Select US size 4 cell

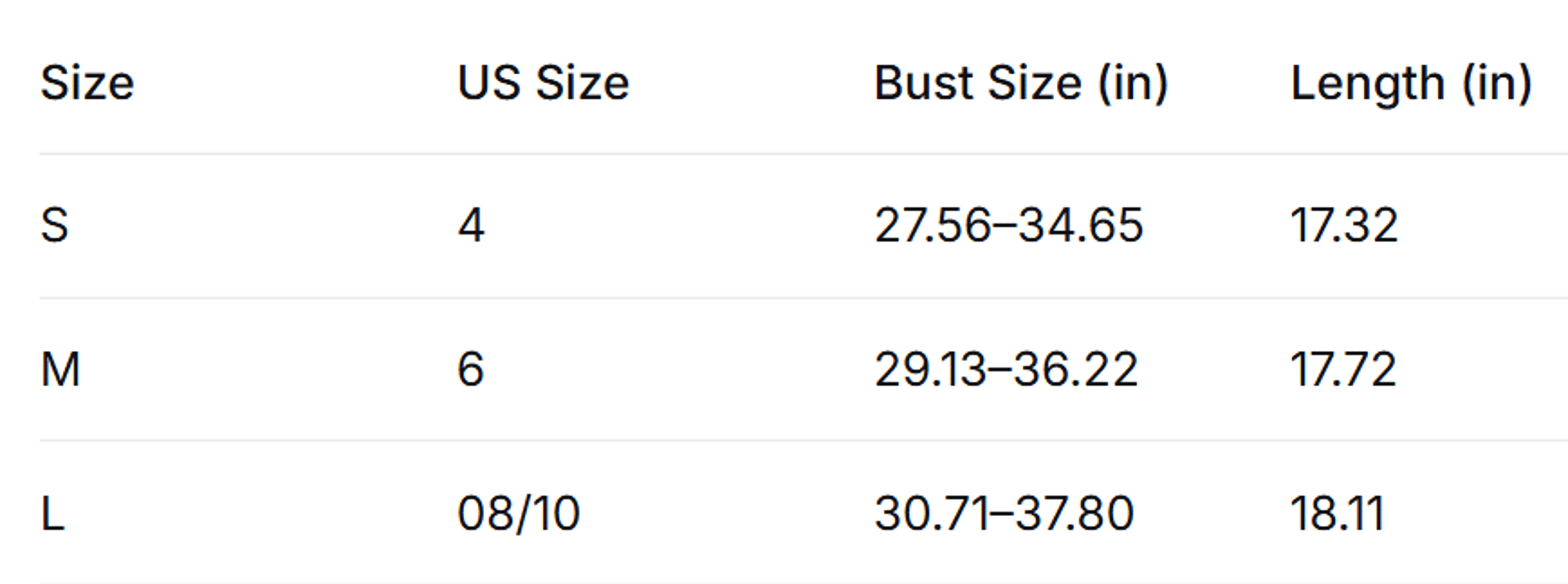click(471, 225)
